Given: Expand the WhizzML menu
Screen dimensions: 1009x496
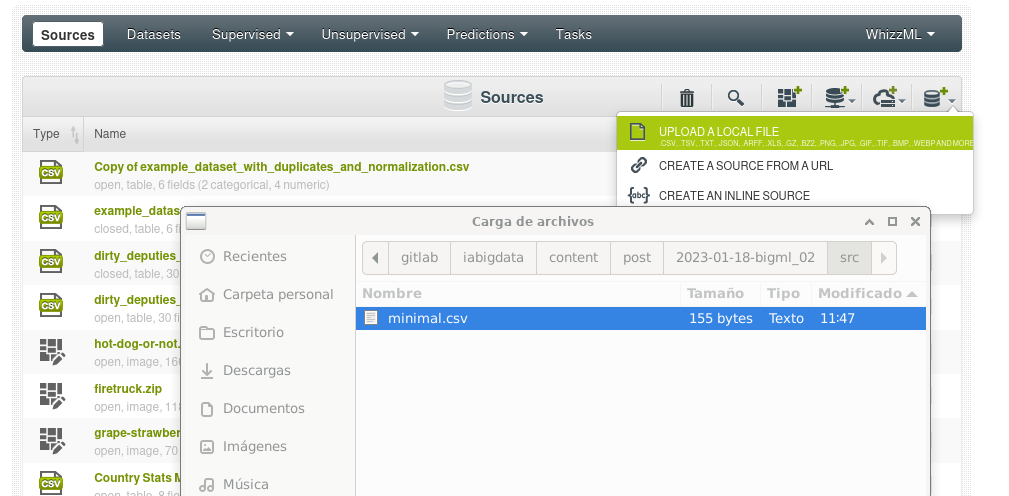Looking at the screenshot, I should click(x=900, y=34).
